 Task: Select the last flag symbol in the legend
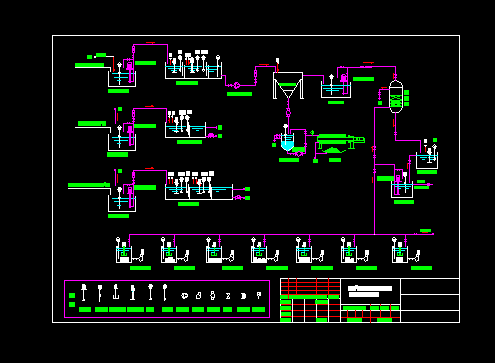coord(259,295)
